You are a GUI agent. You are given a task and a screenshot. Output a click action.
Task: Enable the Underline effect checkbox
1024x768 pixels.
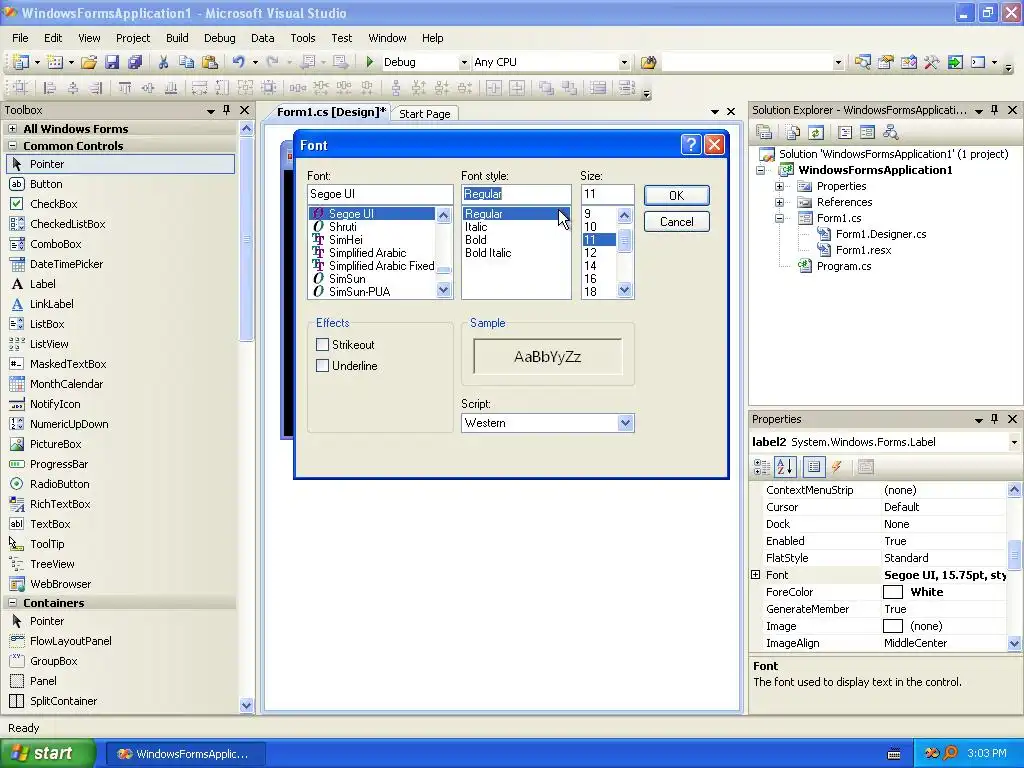pyautogui.click(x=322, y=366)
